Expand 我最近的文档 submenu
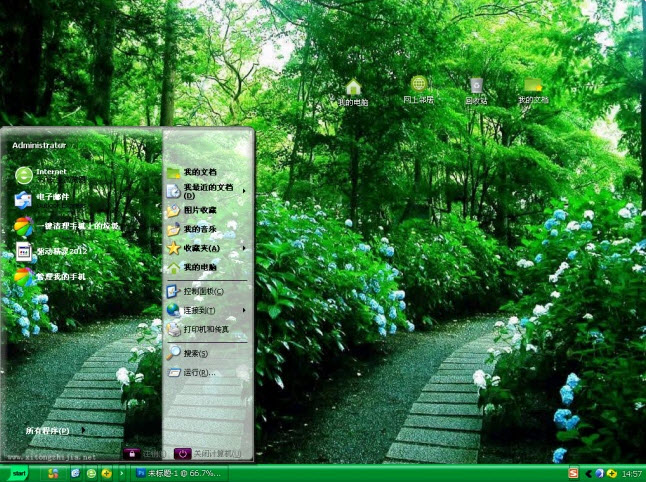 pos(205,190)
